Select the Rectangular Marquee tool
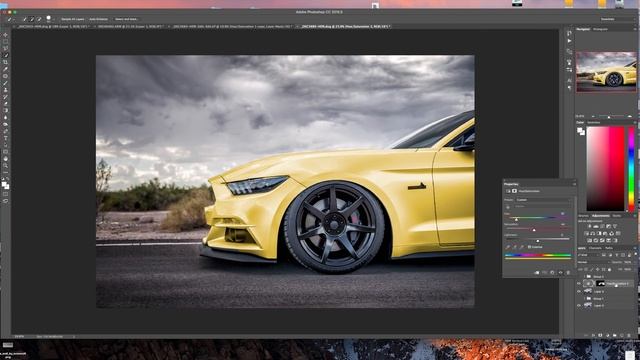The width and height of the screenshot is (640, 360). point(5,42)
